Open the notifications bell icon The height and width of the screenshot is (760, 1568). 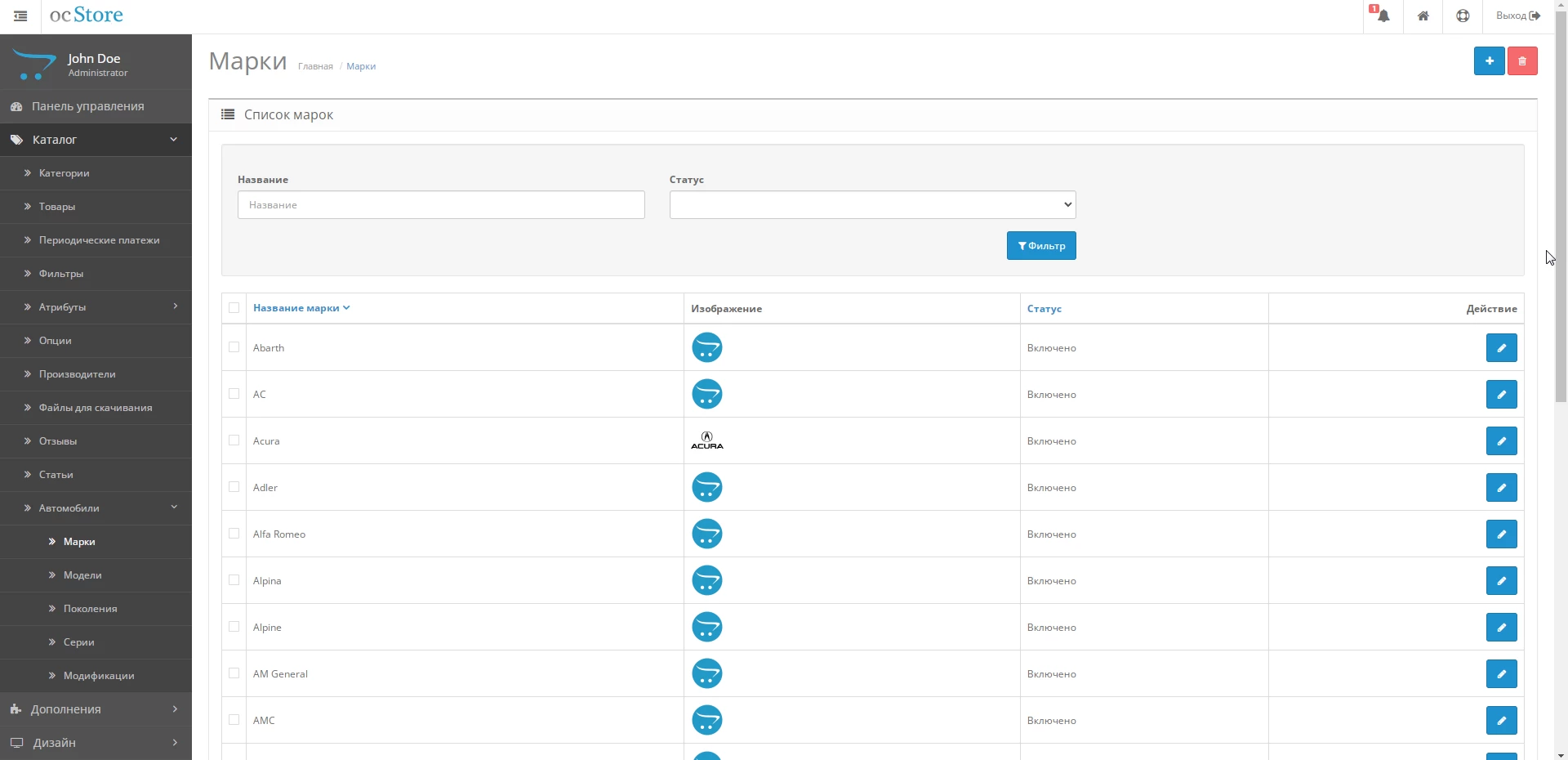[x=1383, y=16]
